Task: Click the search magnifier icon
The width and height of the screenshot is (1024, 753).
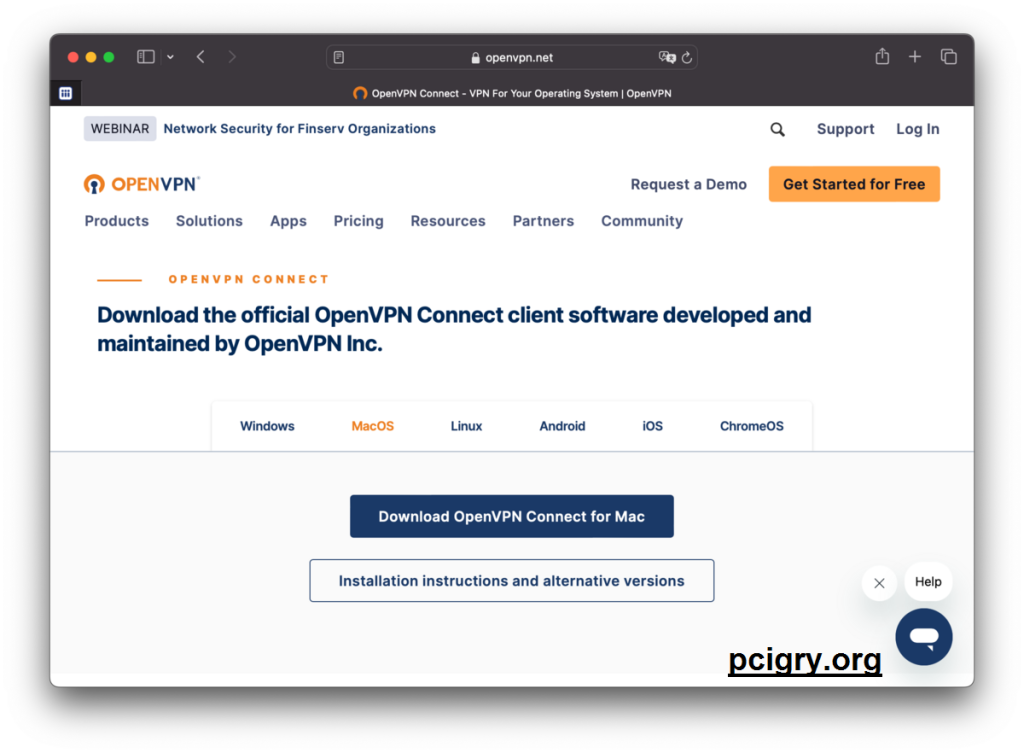Action: 777,129
